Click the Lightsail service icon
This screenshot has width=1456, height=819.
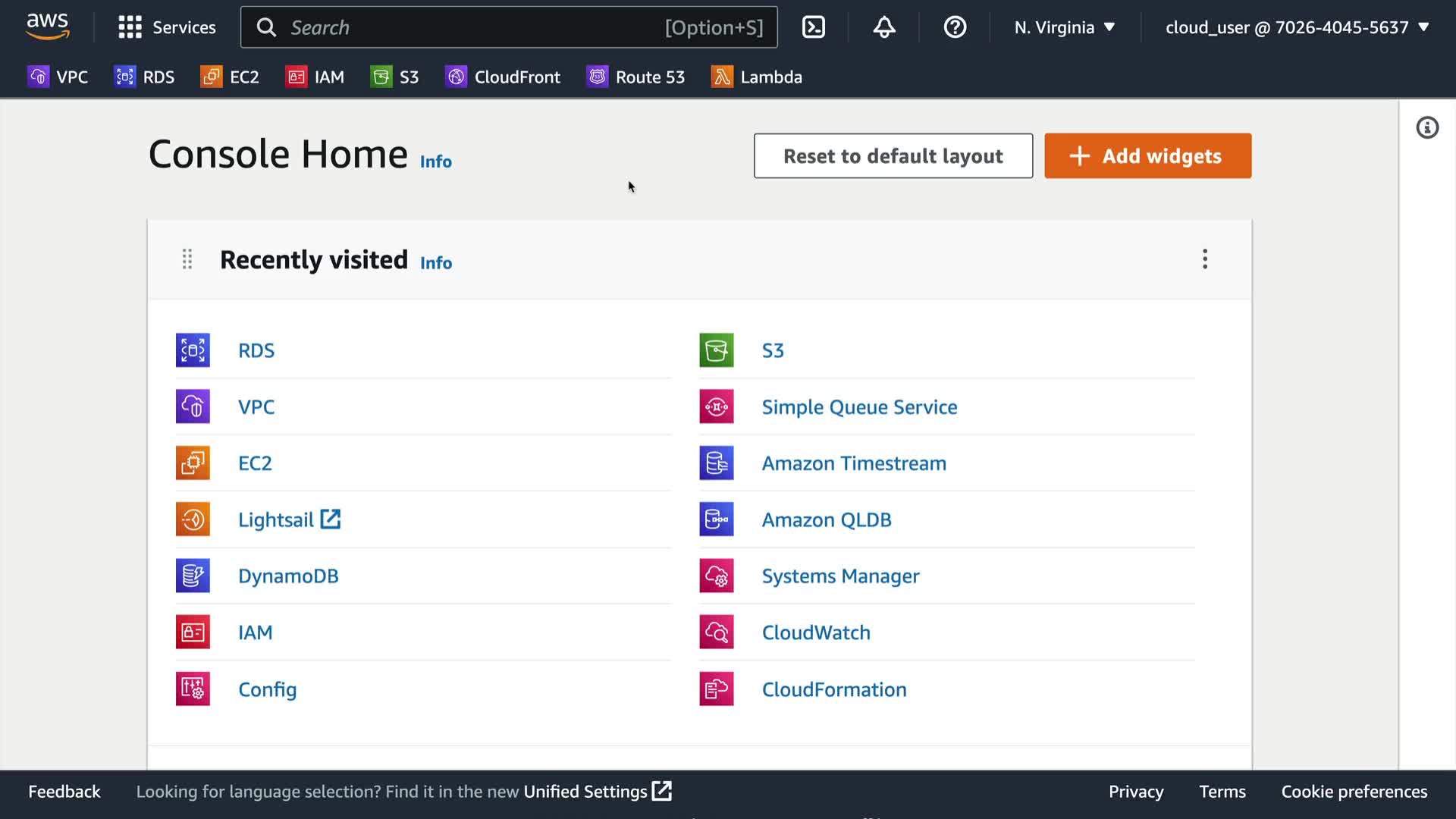point(193,519)
